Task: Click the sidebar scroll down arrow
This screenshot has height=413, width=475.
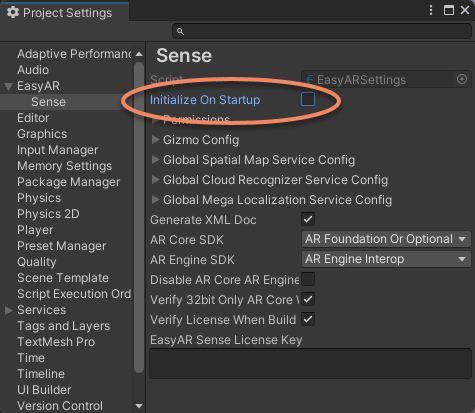Action: [139, 406]
